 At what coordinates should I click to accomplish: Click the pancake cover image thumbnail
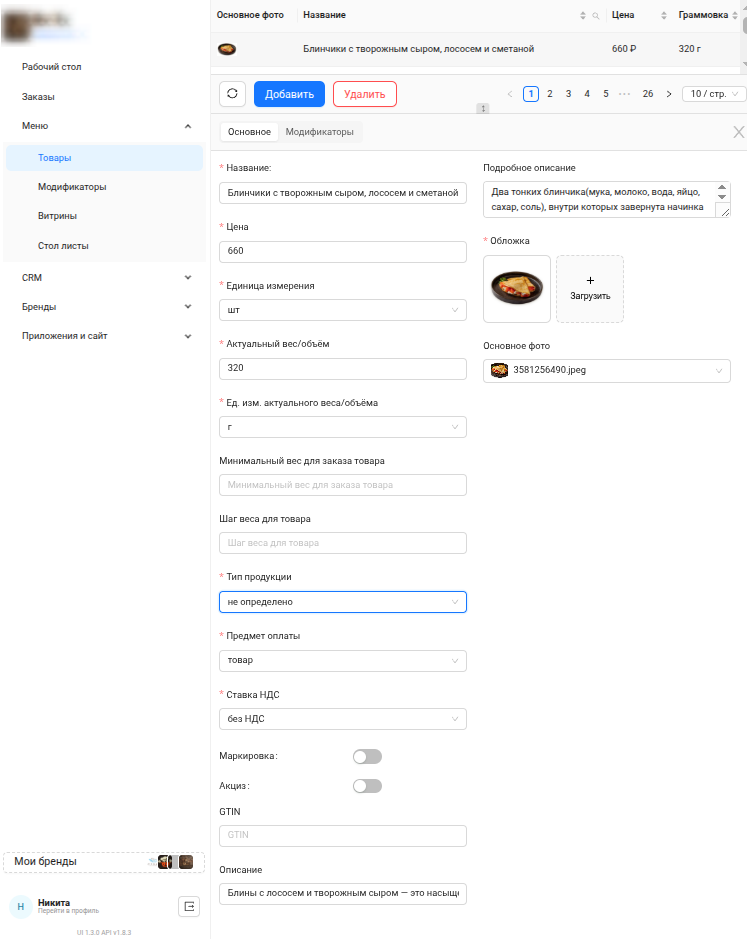pyautogui.click(x=517, y=289)
